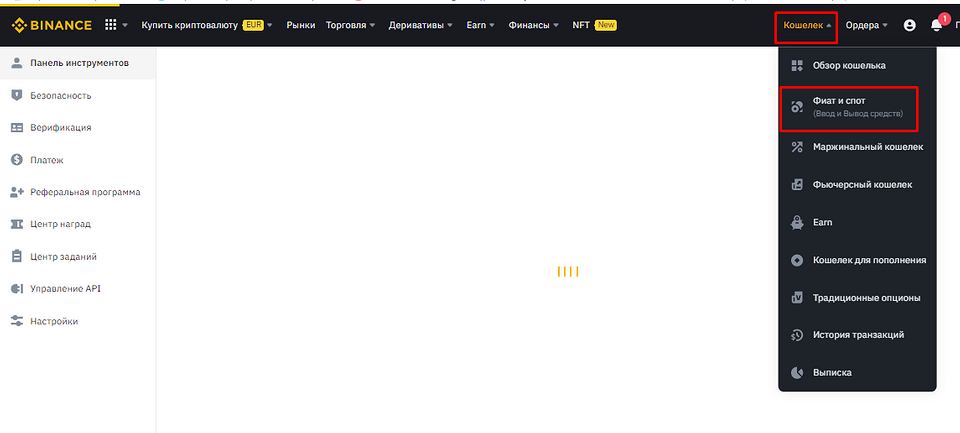Click the Безопасность shield icon
Screen dimensions: 960x433
pos(16,95)
